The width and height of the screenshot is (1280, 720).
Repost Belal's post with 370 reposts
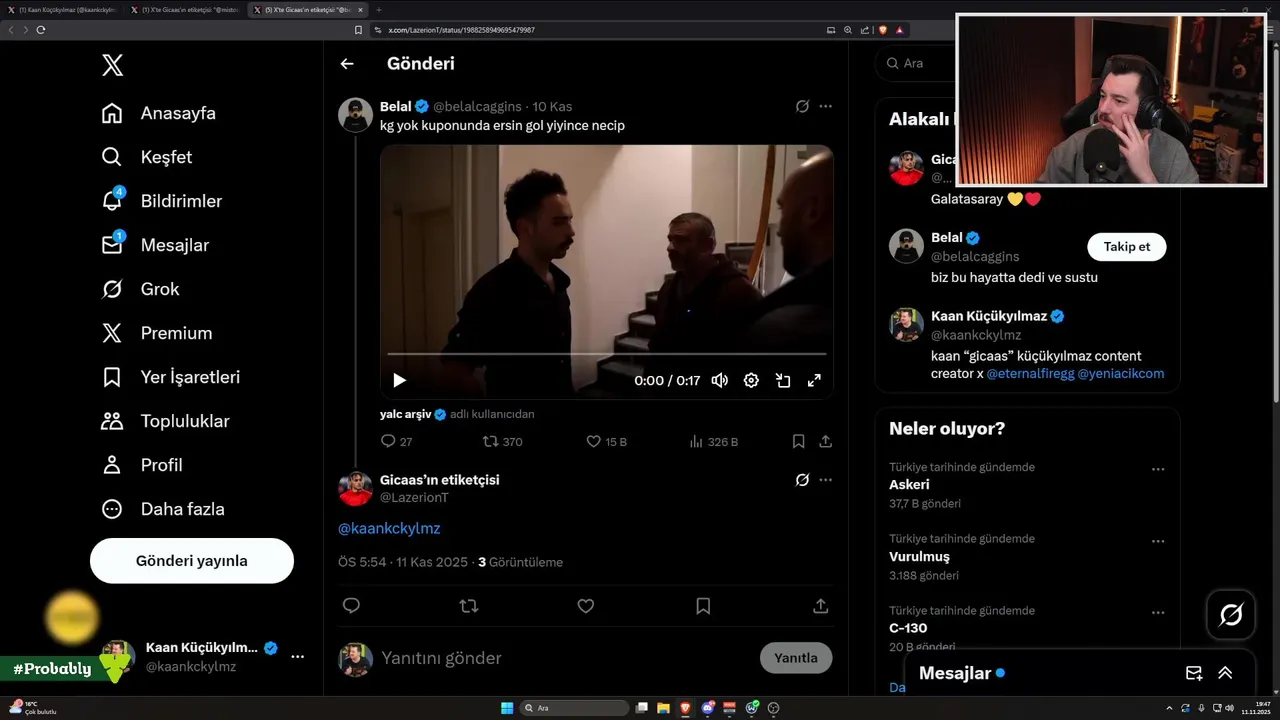coord(502,441)
